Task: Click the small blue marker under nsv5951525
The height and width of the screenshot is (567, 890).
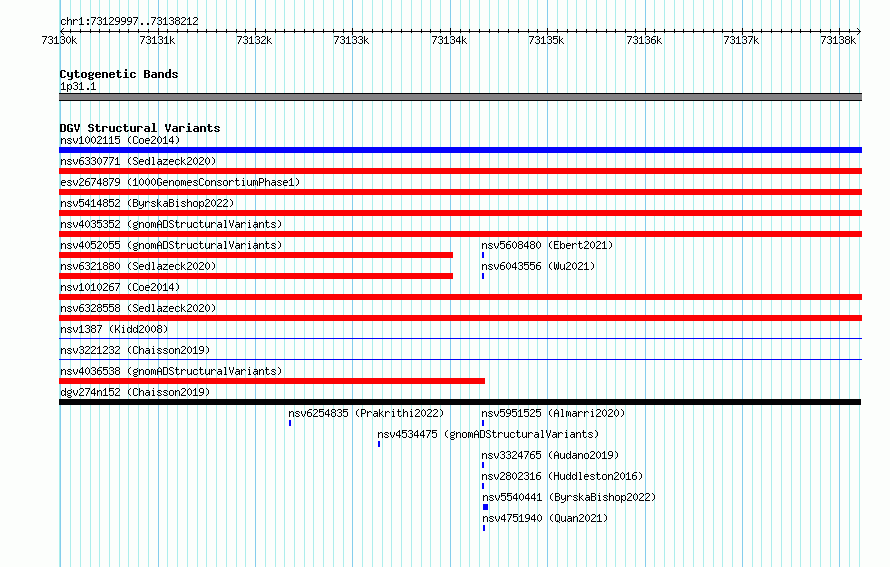Action: (x=483, y=423)
